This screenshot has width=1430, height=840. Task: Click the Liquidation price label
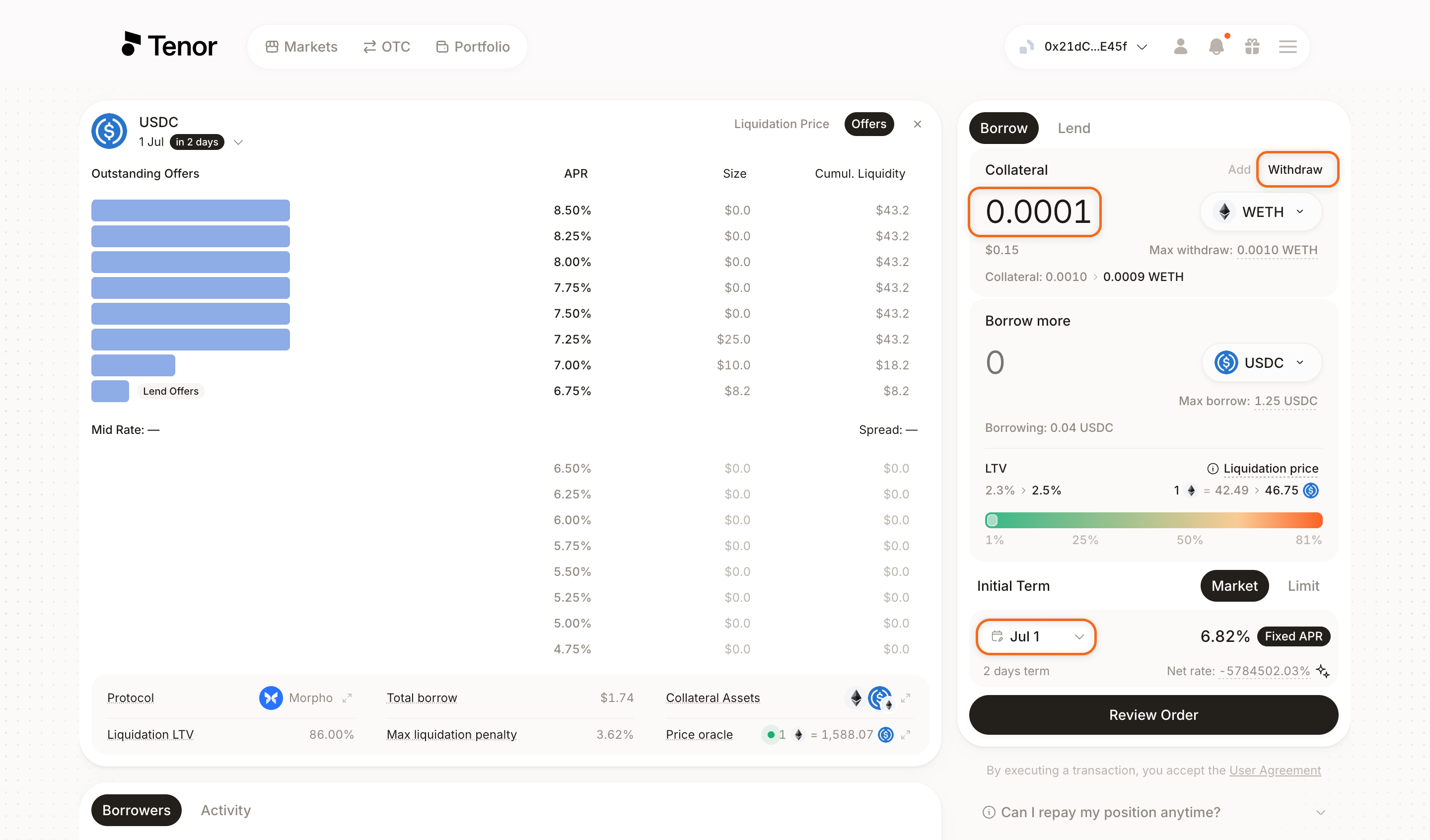click(x=1271, y=468)
